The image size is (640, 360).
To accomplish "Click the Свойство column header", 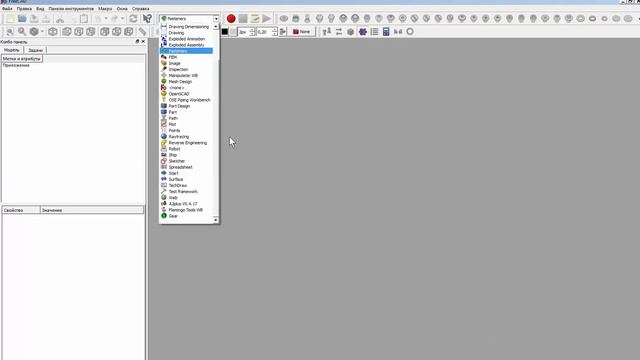I will pos(21,210).
